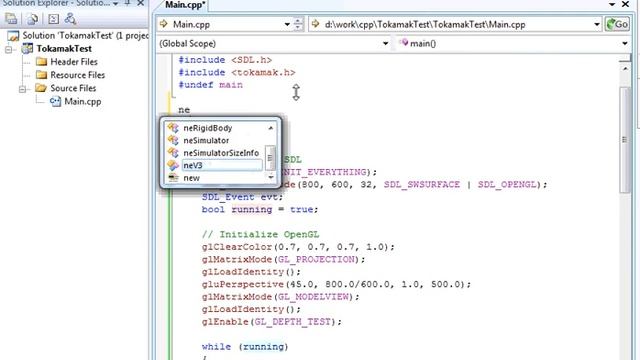The image size is (640, 360).
Task: Click the '#include <tokamak.h>' line
Action: click(237, 73)
